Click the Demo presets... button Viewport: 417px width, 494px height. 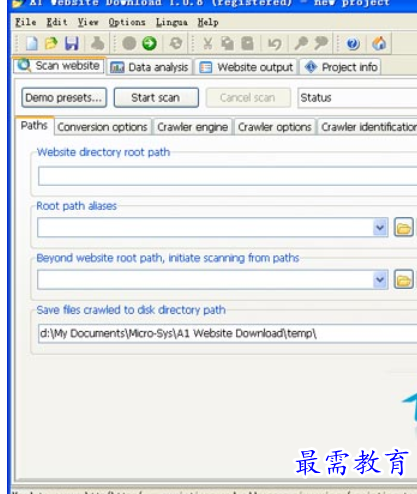tap(64, 98)
